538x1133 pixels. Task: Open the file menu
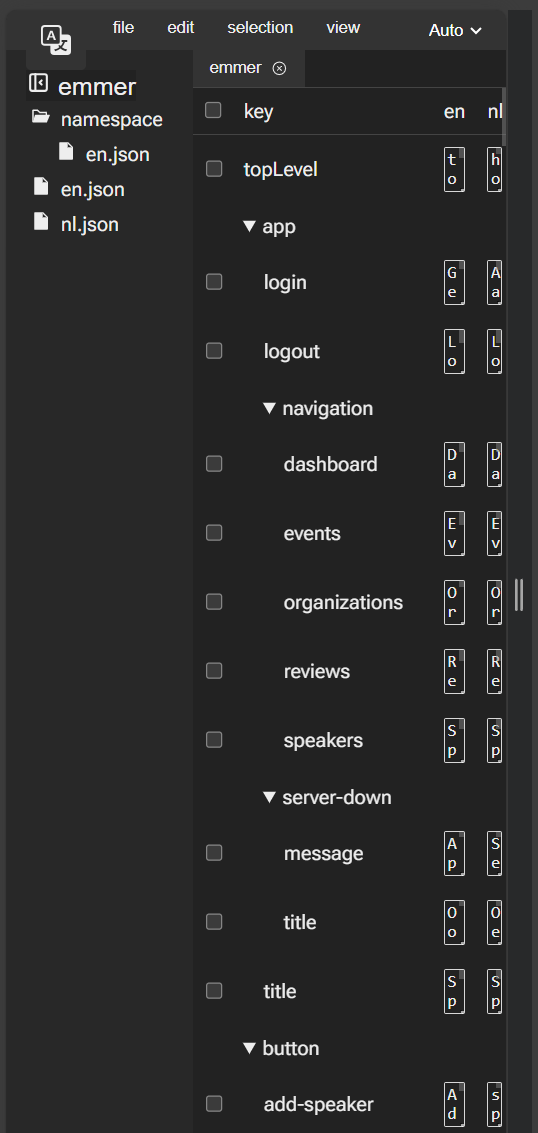point(123,27)
